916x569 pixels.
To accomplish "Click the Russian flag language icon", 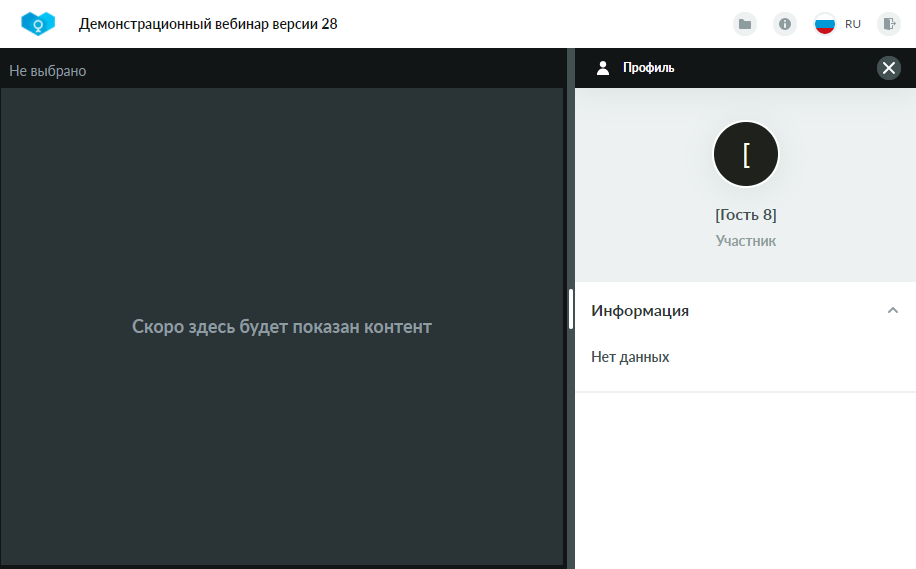I will pyautogui.click(x=825, y=24).
